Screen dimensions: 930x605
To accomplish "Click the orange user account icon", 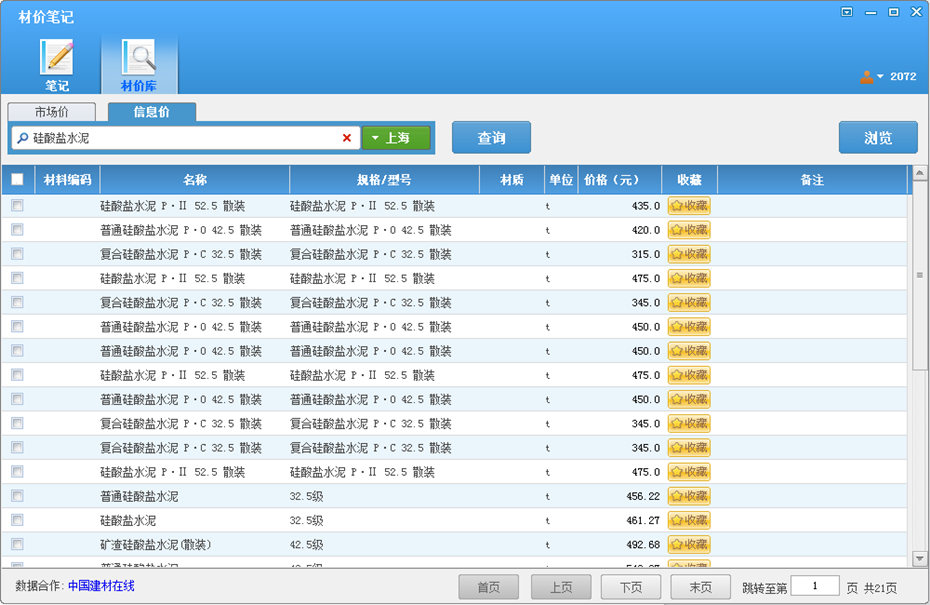I will [866, 77].
